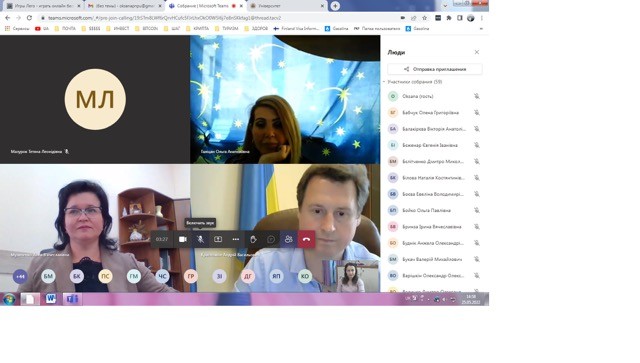Bookmark this page with the star icon

point(424,18)
